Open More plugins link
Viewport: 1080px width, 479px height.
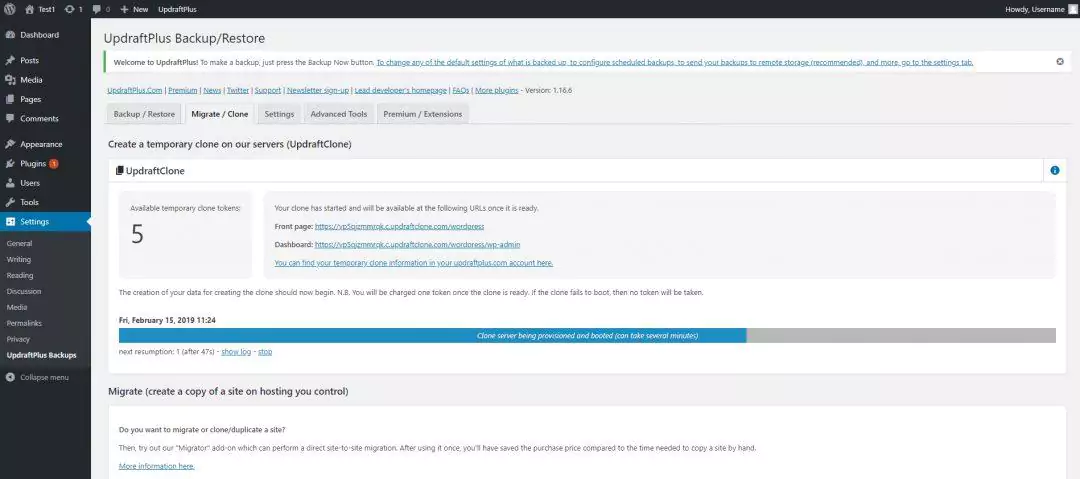pyautogui.click(x=497, y=90)
